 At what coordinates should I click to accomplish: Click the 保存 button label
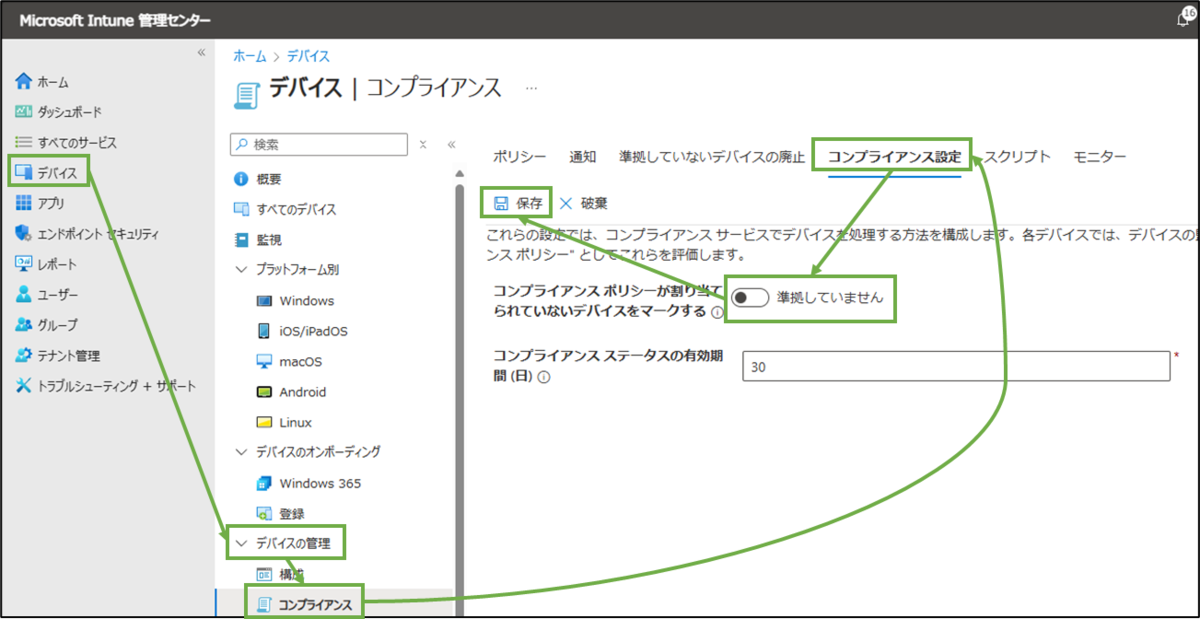[x=529, y=203]
